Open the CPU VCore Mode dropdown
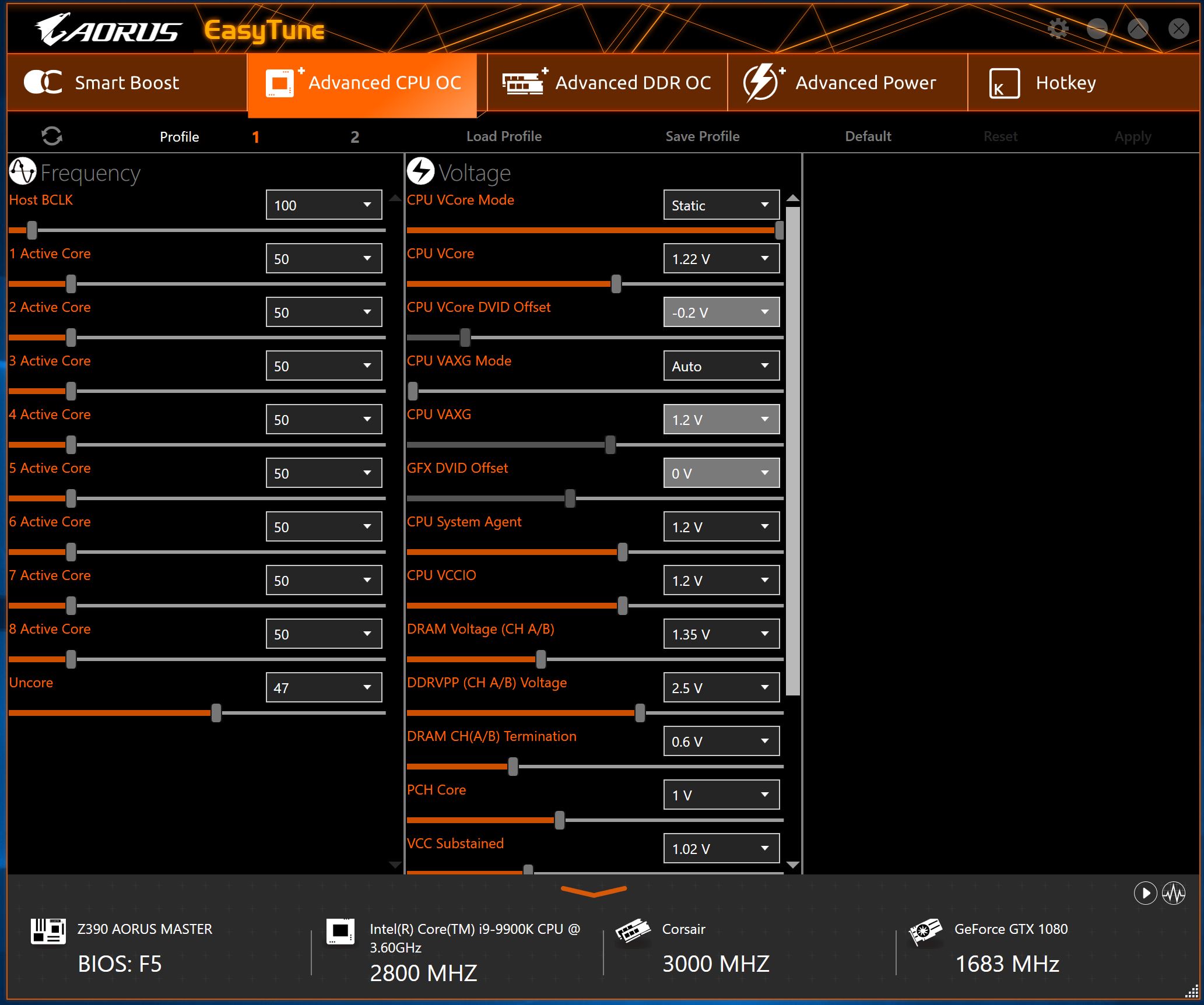 click(x=721, y=205)
